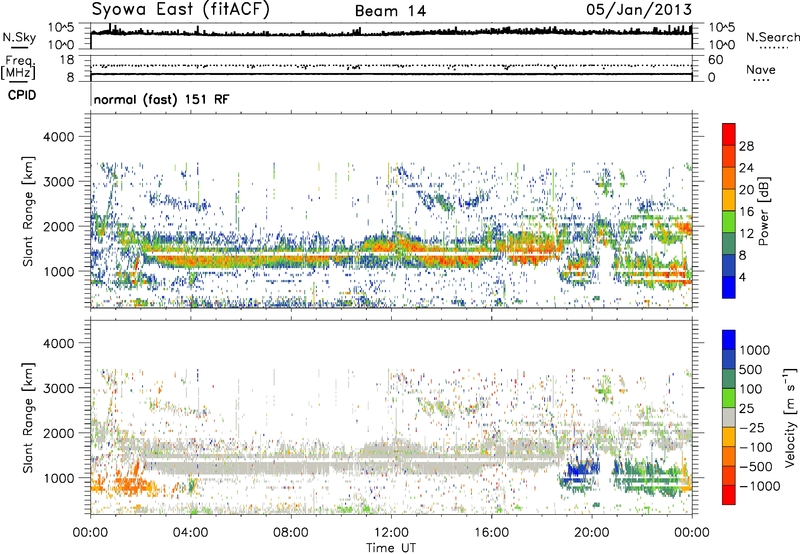This screenshot has height=554, width=800.
Task: Select the 'Power [dB]' colorbar title
Action: [763, 211]
